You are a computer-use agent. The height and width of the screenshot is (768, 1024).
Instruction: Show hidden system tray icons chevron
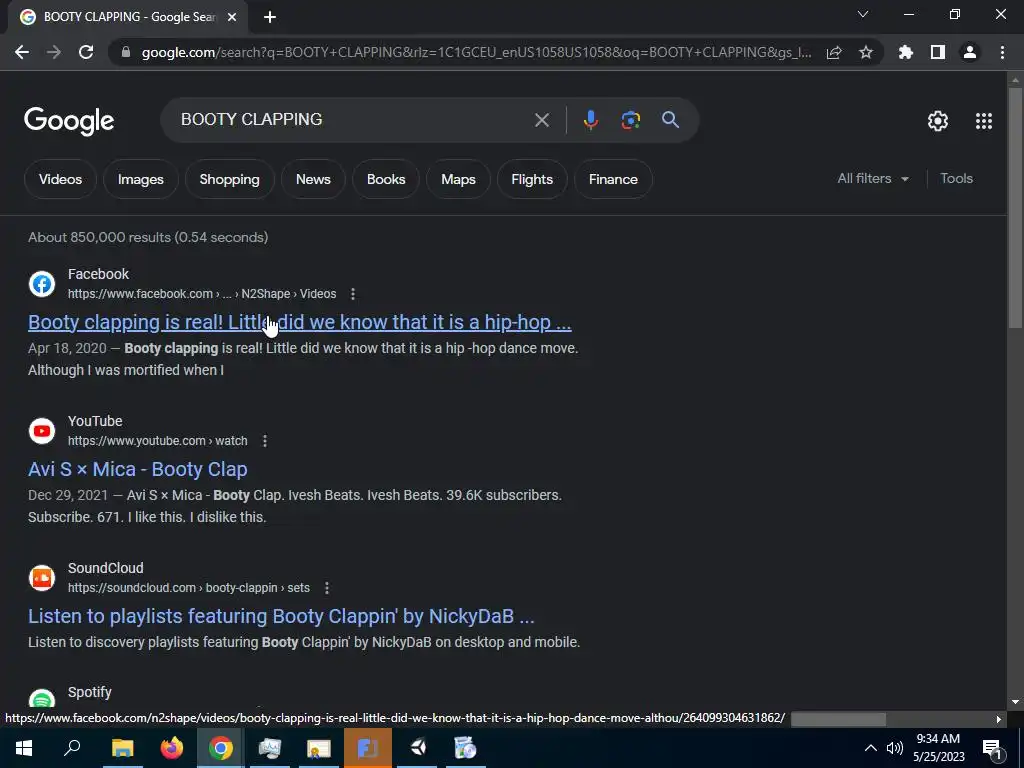click(x=871, y=748)
